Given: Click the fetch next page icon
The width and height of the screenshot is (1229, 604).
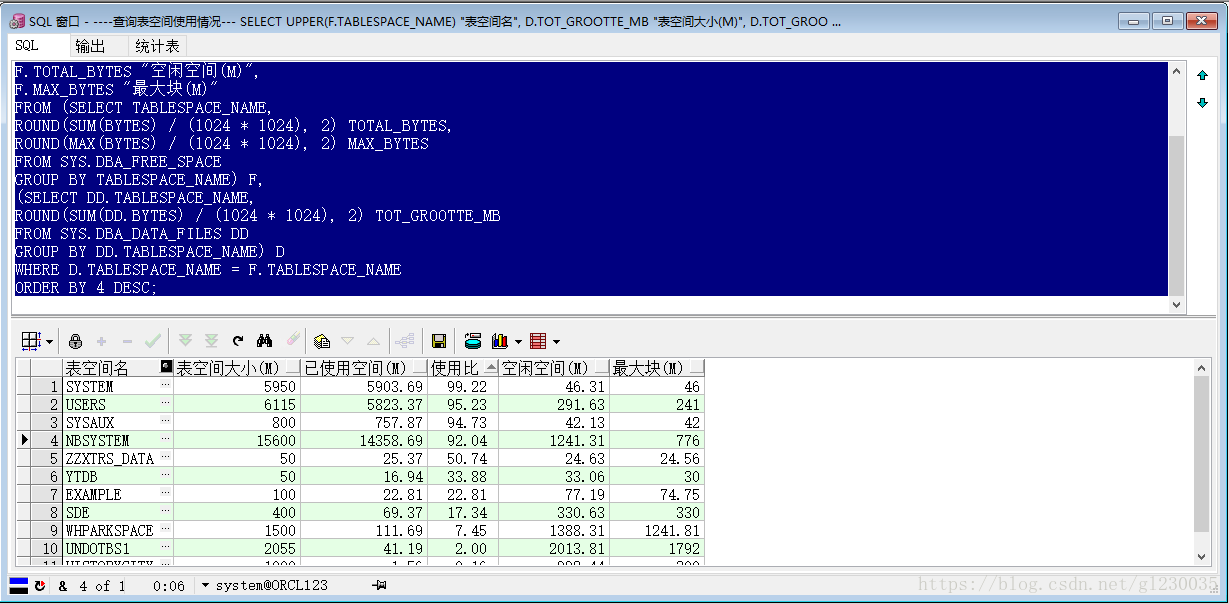Looking at the screenshot, I should tap(185, 341).
